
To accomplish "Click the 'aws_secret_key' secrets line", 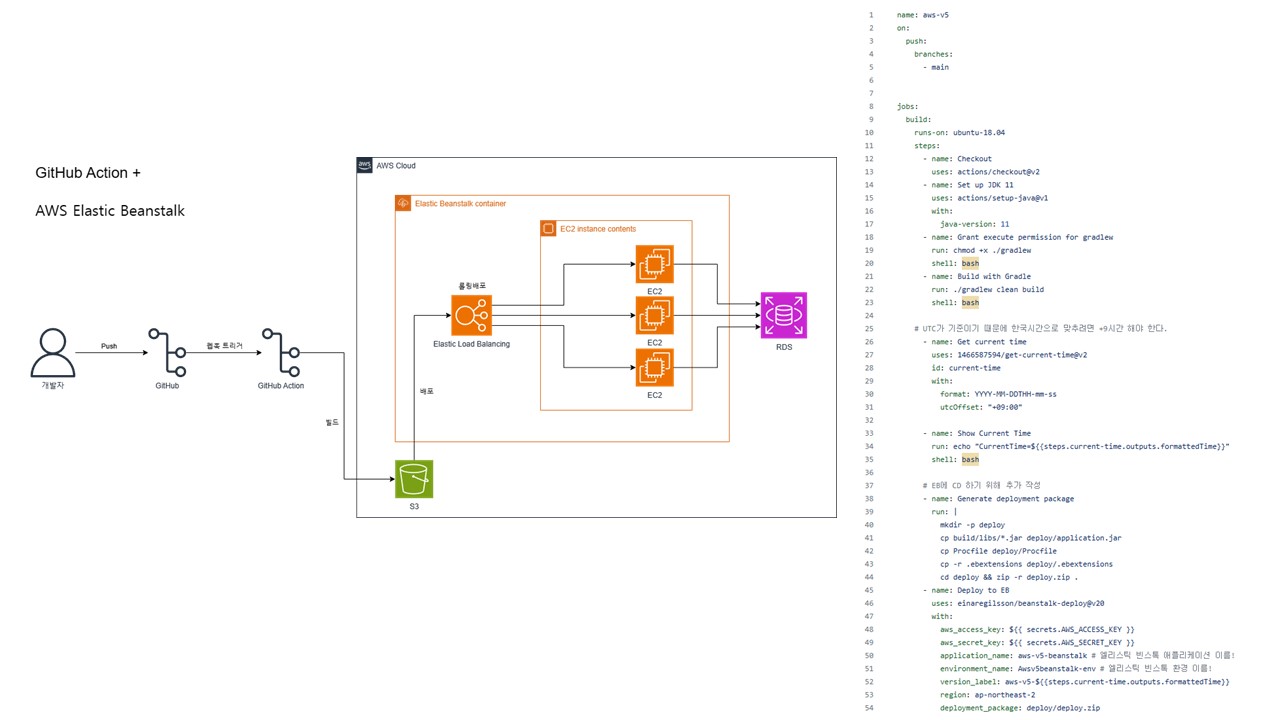I will [1037, 642].
